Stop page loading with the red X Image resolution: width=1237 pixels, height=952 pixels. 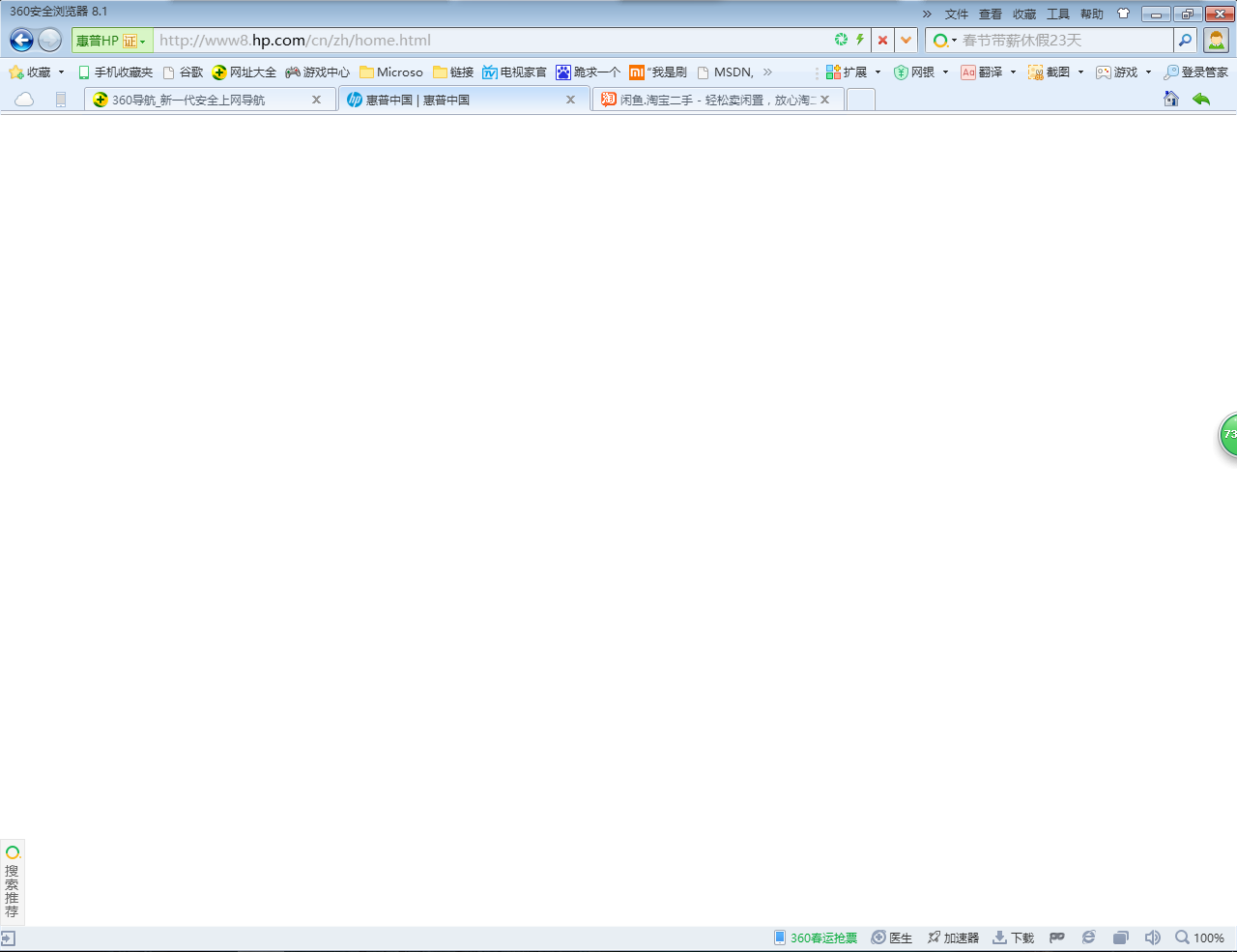click(x=882, y=40)
